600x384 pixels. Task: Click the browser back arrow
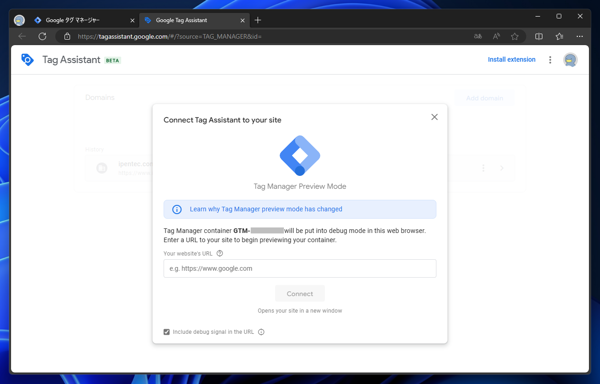[x=22, y=37]
